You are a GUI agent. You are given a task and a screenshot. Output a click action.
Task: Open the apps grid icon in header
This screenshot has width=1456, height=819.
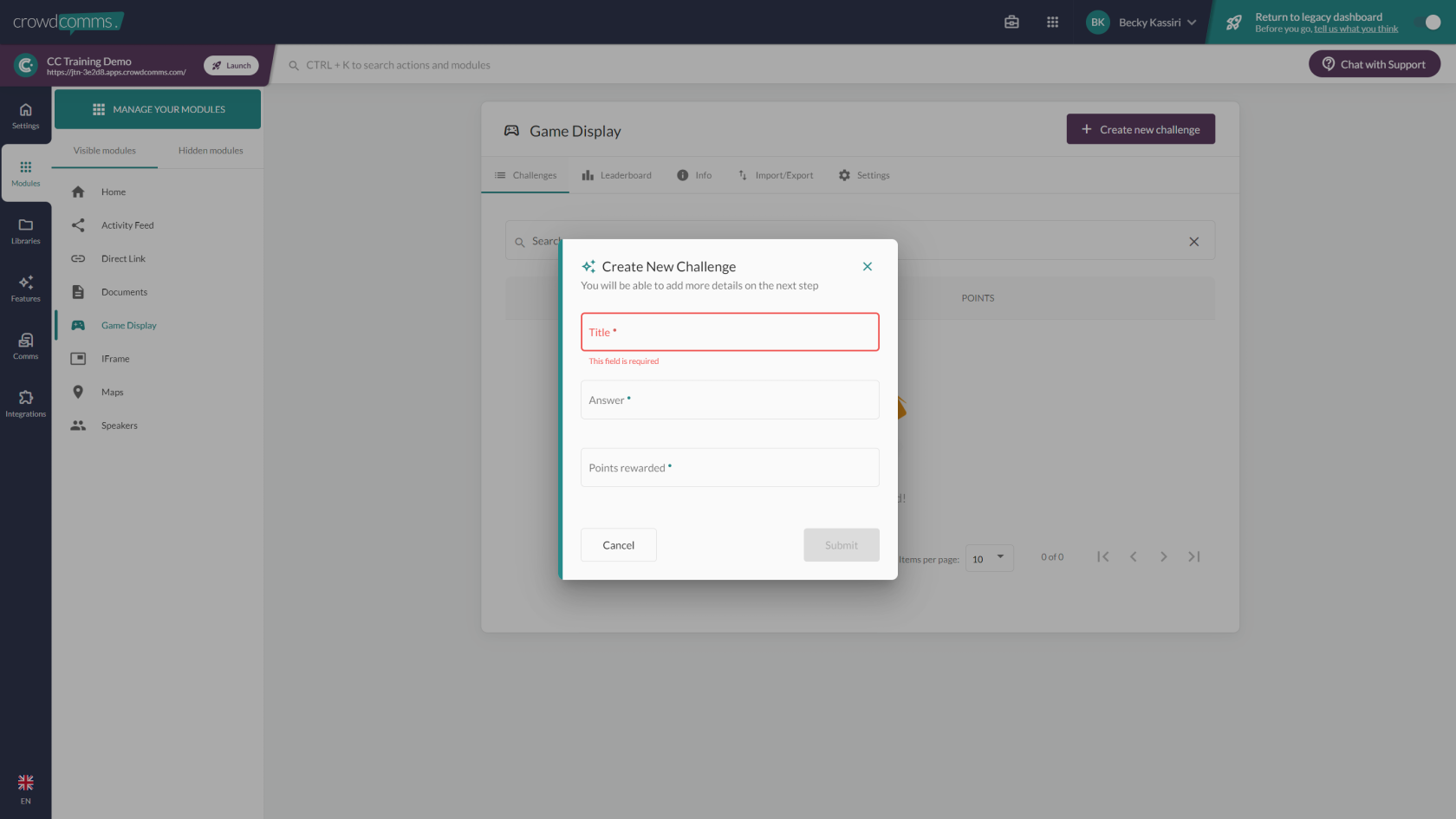(1052, 23)
